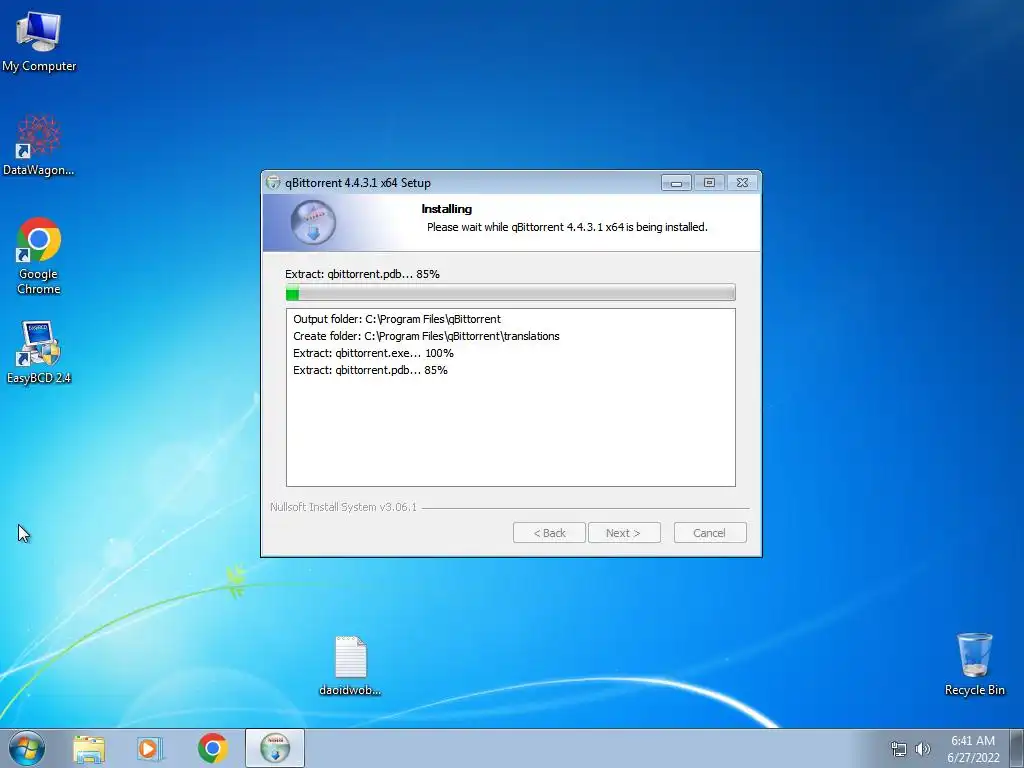Click the qBittorrent Setup taskbar button
Viewport: 1024px width, 768px height.
click(275, 748)
